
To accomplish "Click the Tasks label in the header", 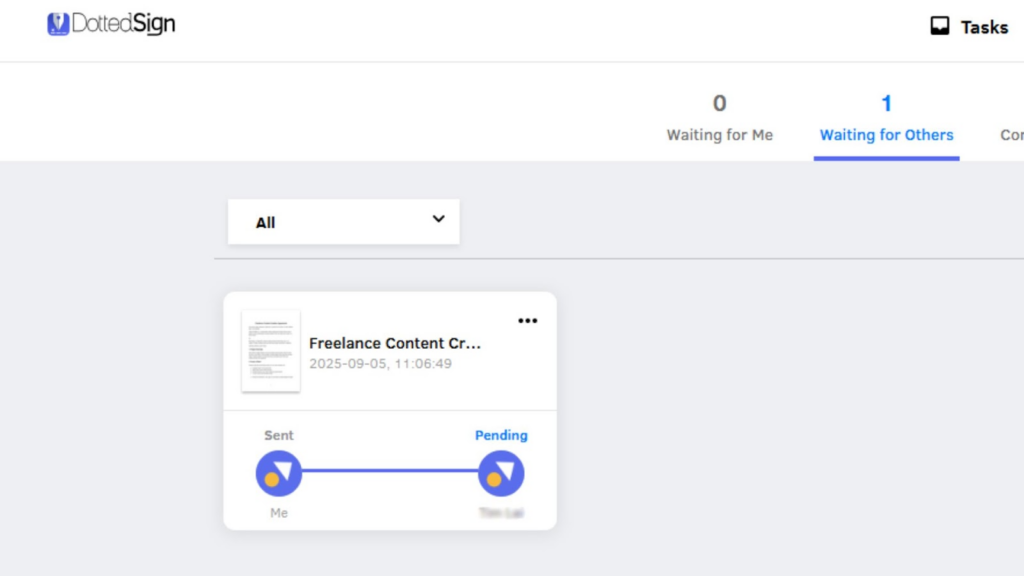I will (984, 27).
